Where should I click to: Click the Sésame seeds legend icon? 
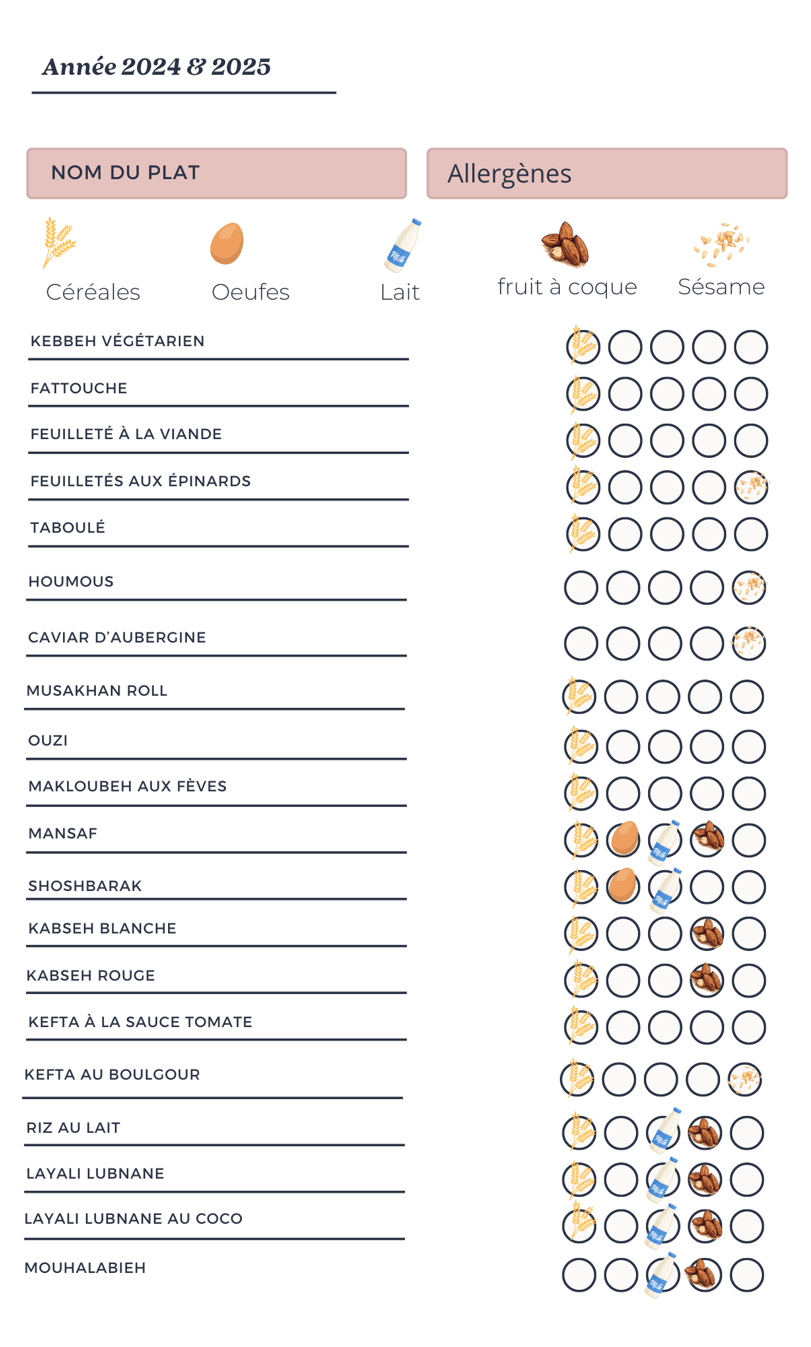click(x=722, y=245)
